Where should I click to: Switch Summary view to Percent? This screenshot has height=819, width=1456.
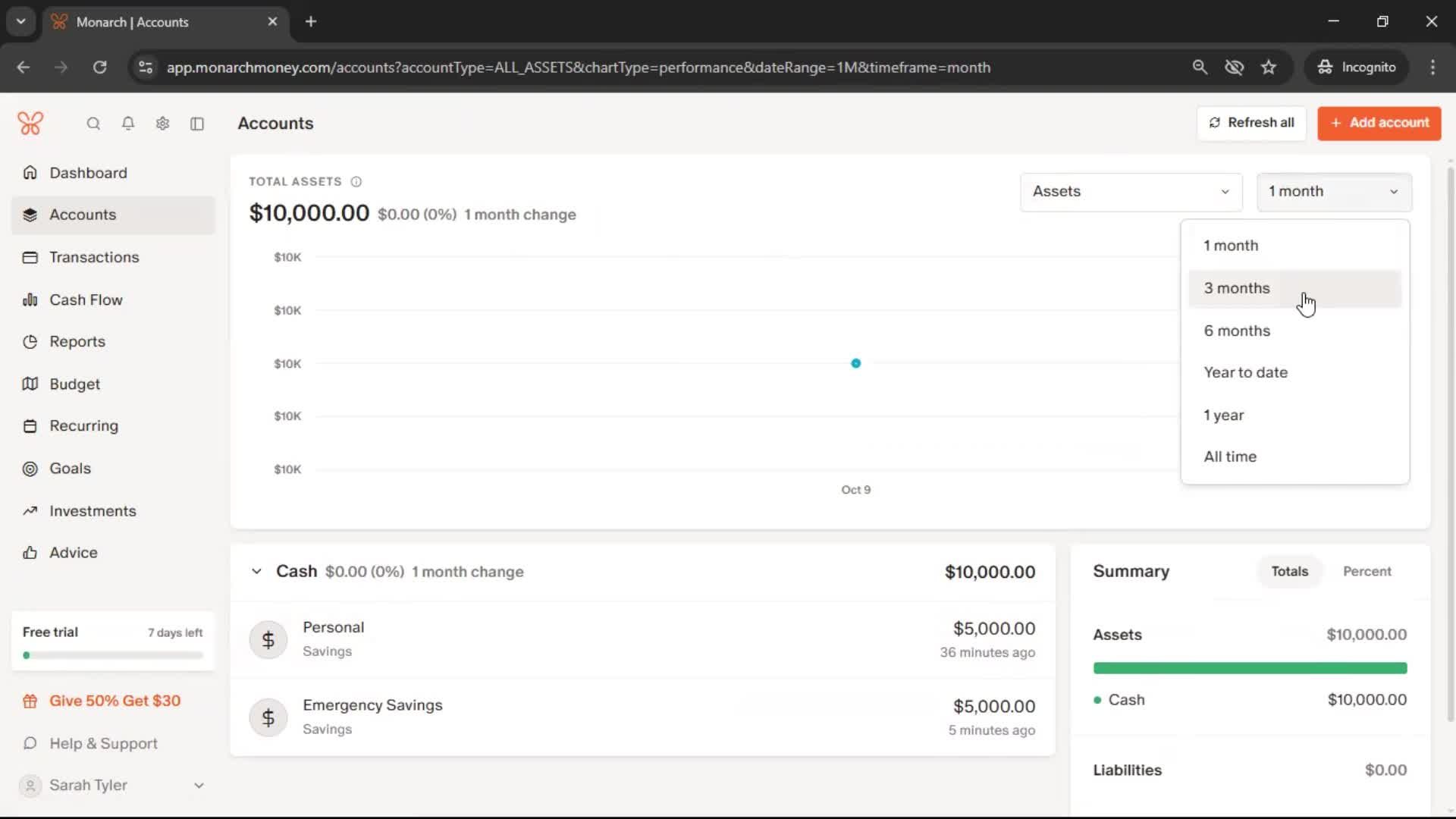1367,571
